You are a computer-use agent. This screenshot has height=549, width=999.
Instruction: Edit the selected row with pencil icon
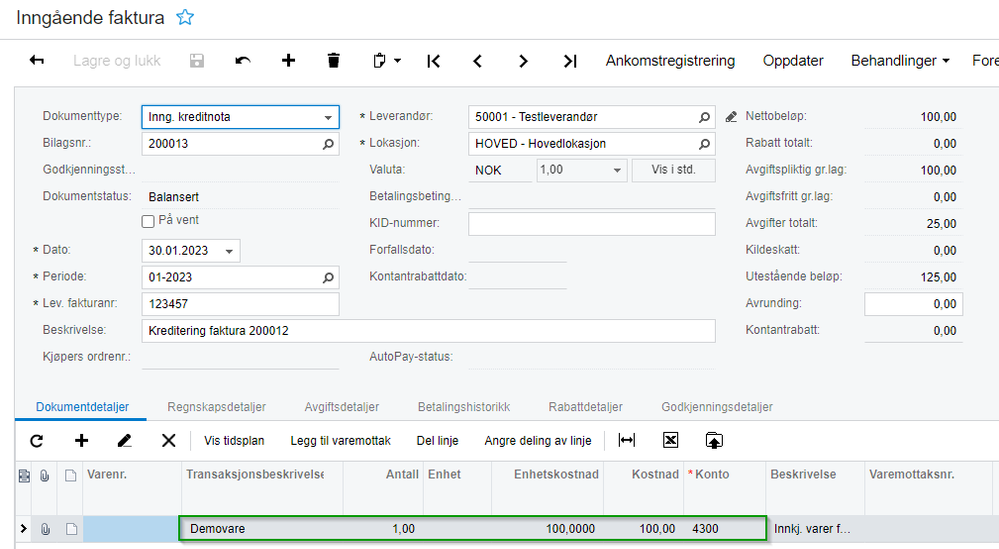(x=125, y=441)
